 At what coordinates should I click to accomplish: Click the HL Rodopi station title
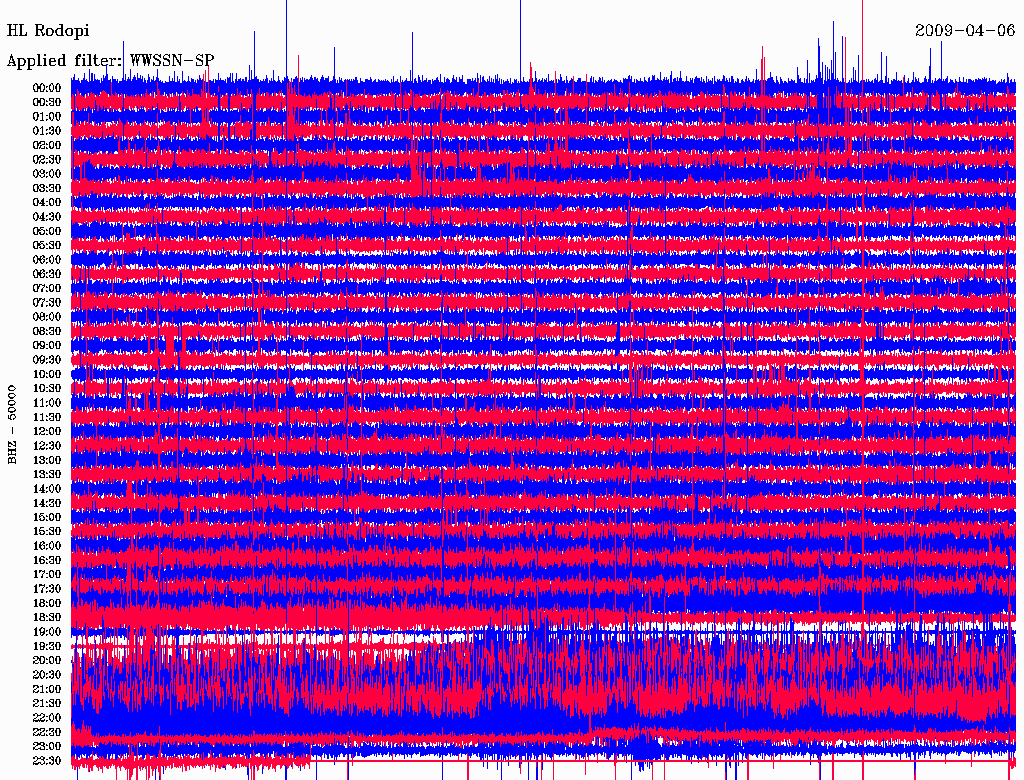pyautogui.click(x=48, y=31)
